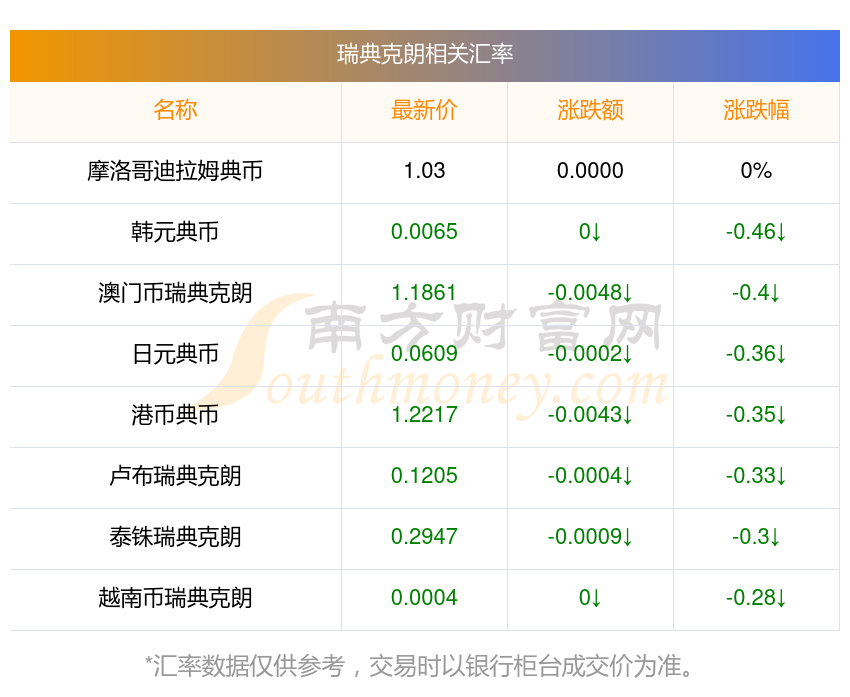The image size is (850, 697).
Task: Click the price 1.2217
Action: click(424, 415)
